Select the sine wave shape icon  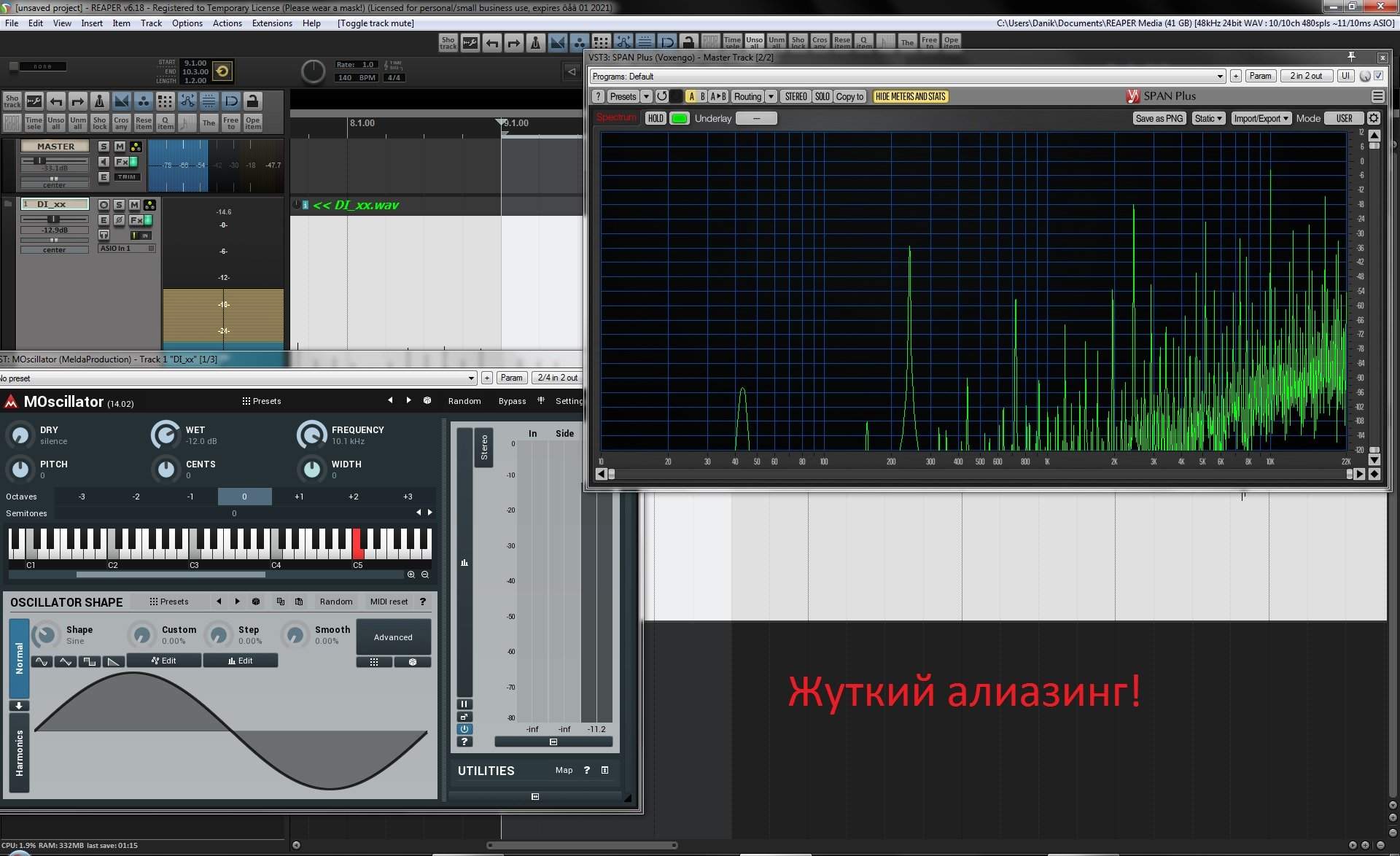(x=42, y=661)
